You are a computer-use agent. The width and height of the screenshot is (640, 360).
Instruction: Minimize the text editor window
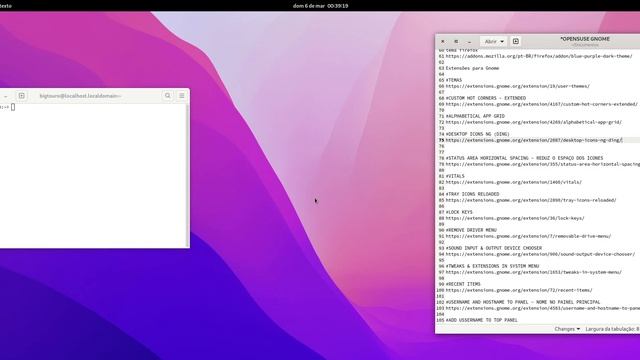click(469, 41)
